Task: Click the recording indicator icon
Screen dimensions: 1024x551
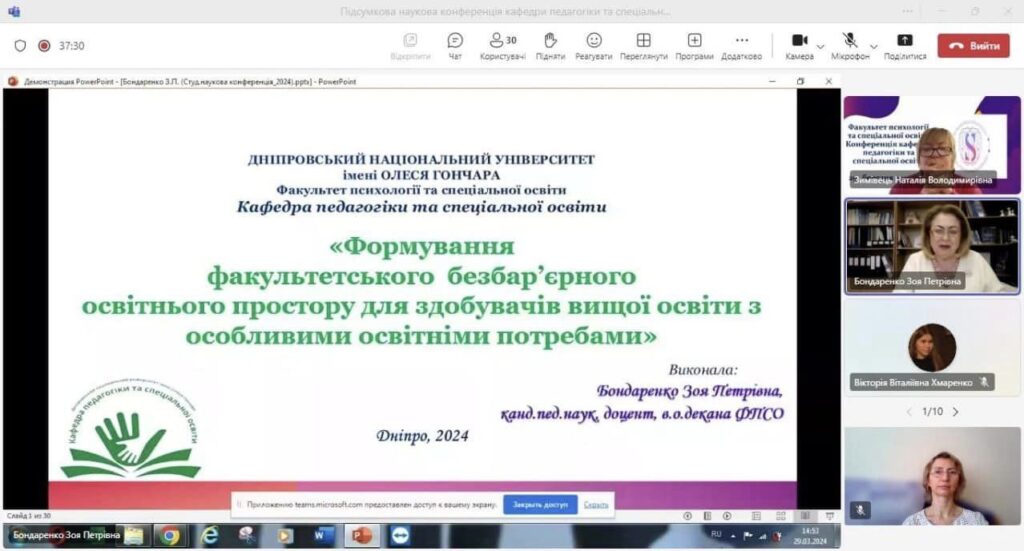Action: pyautogui.click(x=44, y=46)
